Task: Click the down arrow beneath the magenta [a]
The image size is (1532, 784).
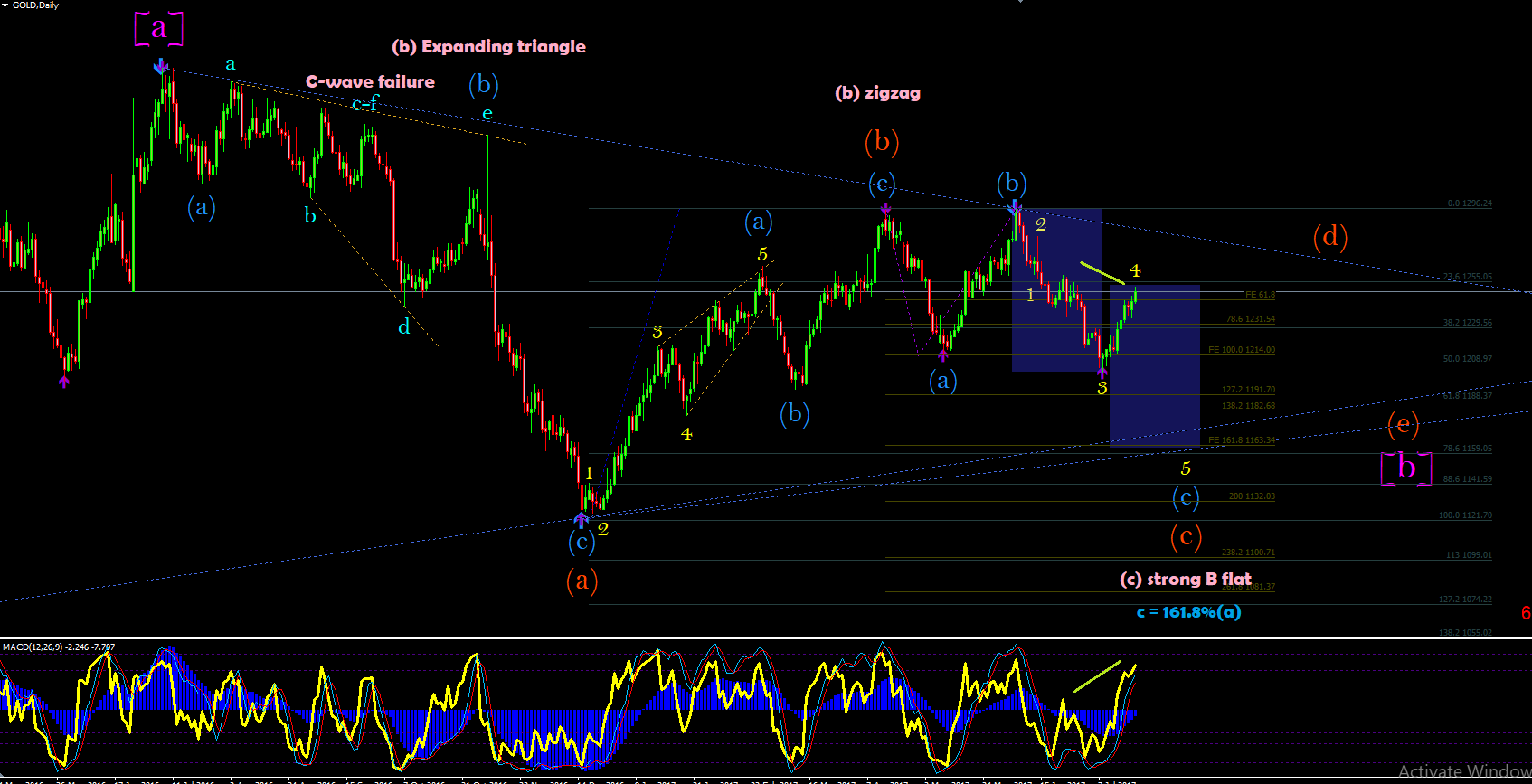Action: tap(160, 66)
